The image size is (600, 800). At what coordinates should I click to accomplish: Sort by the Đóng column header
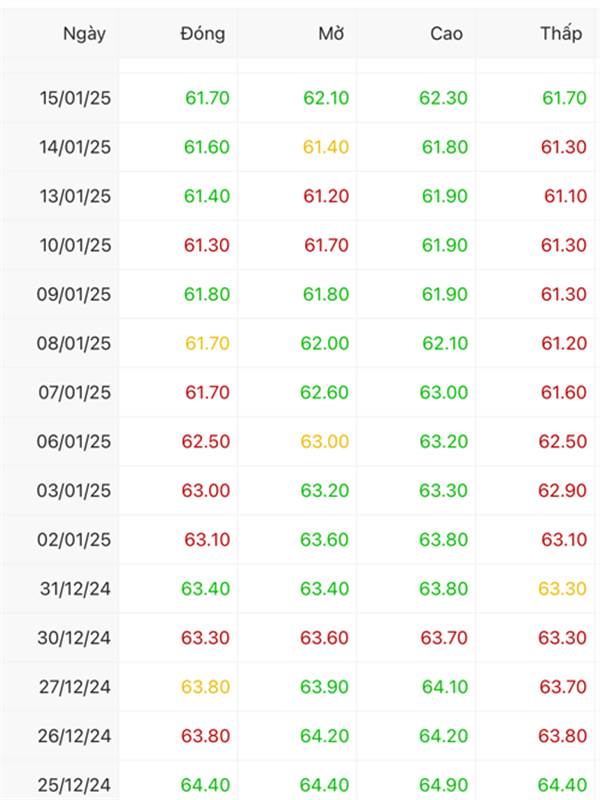coord(203,33)
